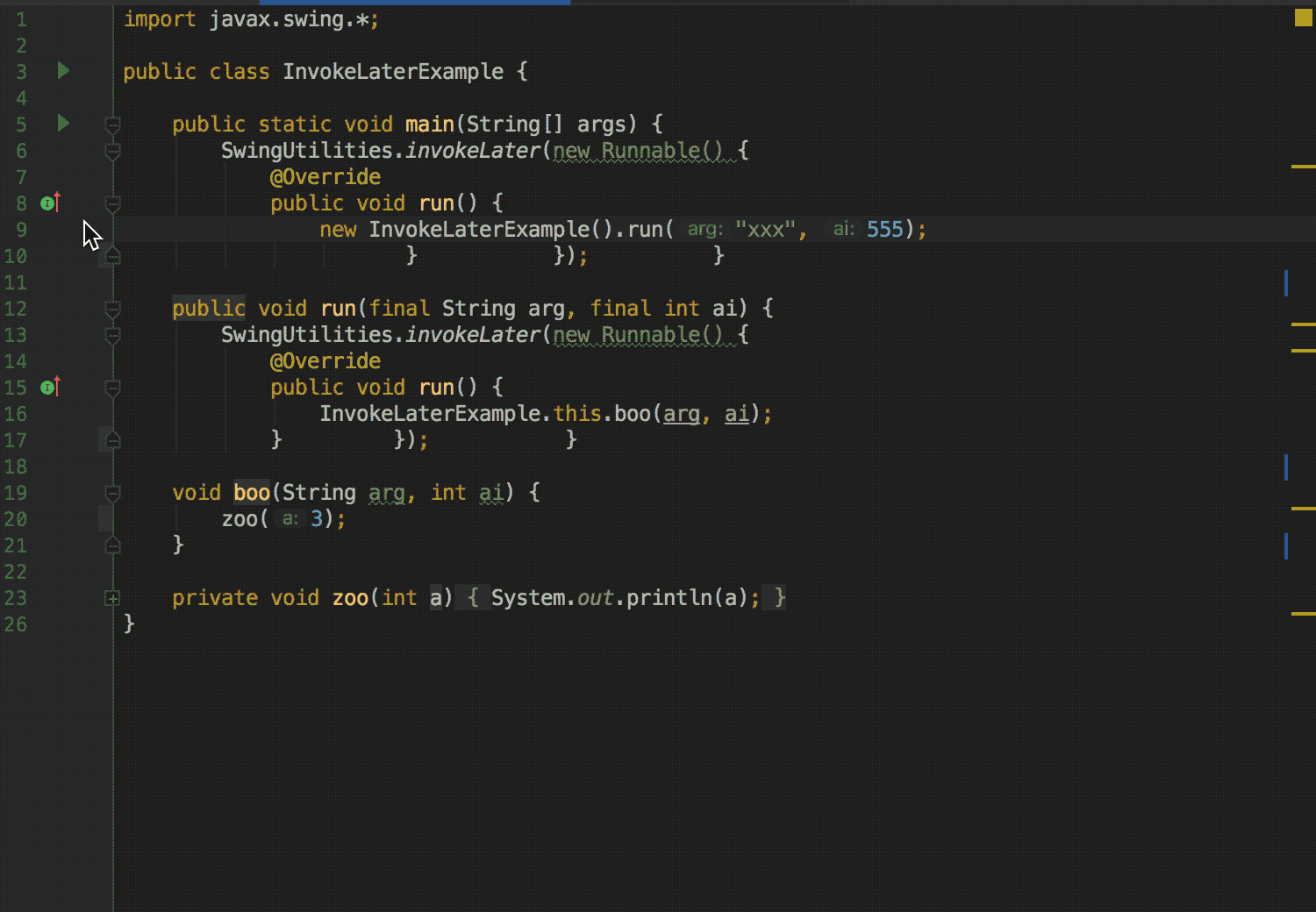
Task: Expand folded opening brace before System.out.println
Action: tap(472, 598)
